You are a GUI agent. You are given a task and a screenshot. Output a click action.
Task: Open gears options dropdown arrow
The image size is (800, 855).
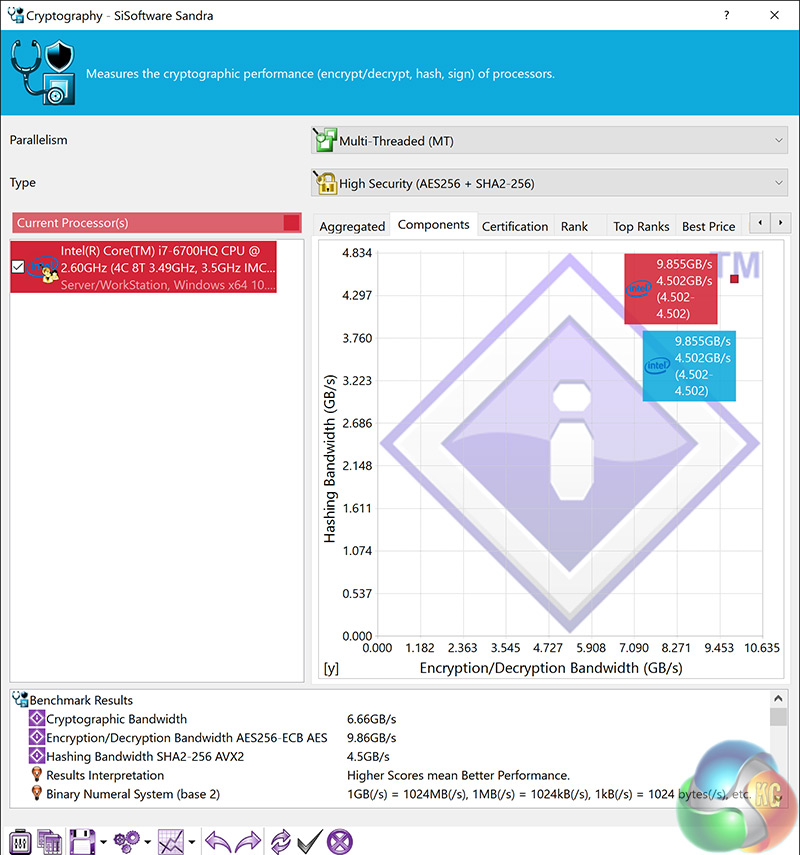coord(148,842)
